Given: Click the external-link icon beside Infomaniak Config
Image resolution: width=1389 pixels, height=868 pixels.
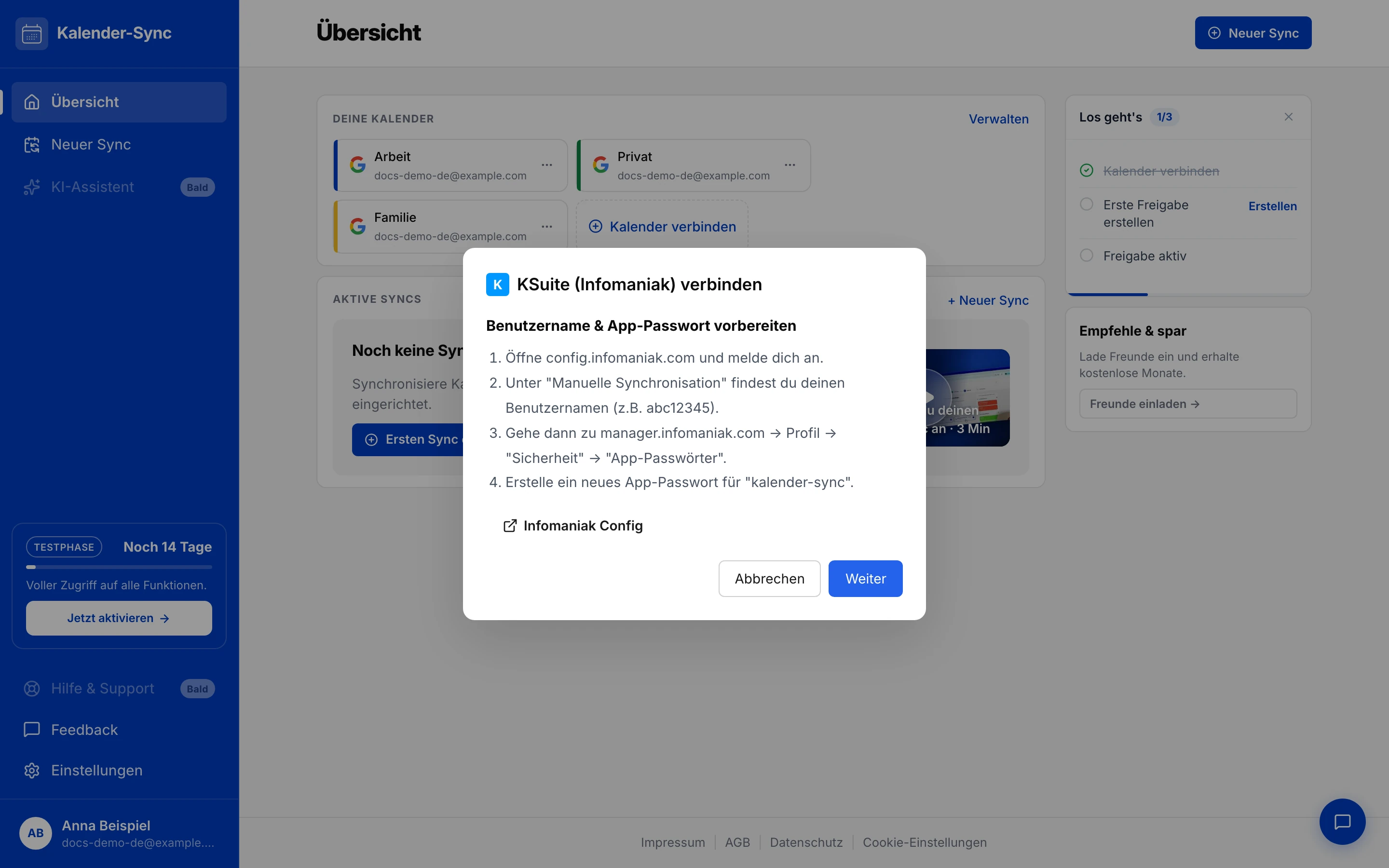Looking at the screenshot, I should pos(510,526).
